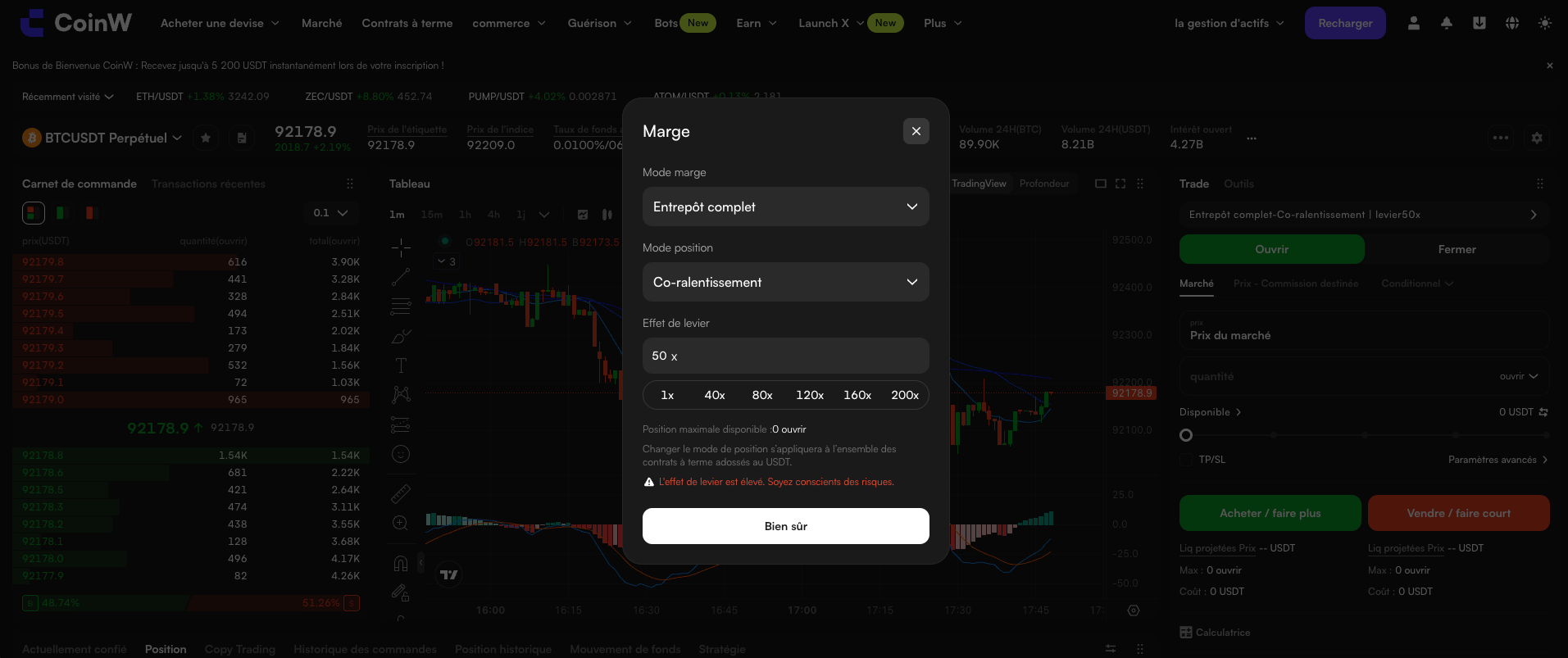The width and height of the screenshot is (1568, 658).
Task: Click the Trade panel drag handle
Action: tap(1540, 184)
